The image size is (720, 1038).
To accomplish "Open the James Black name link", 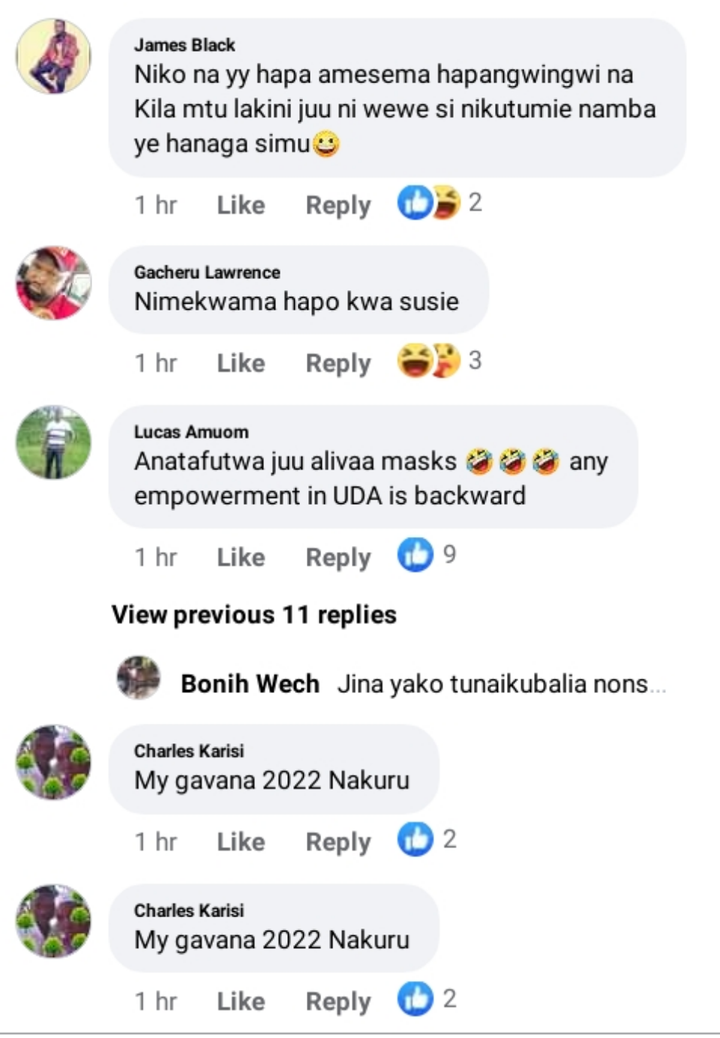I will point(185,45).
